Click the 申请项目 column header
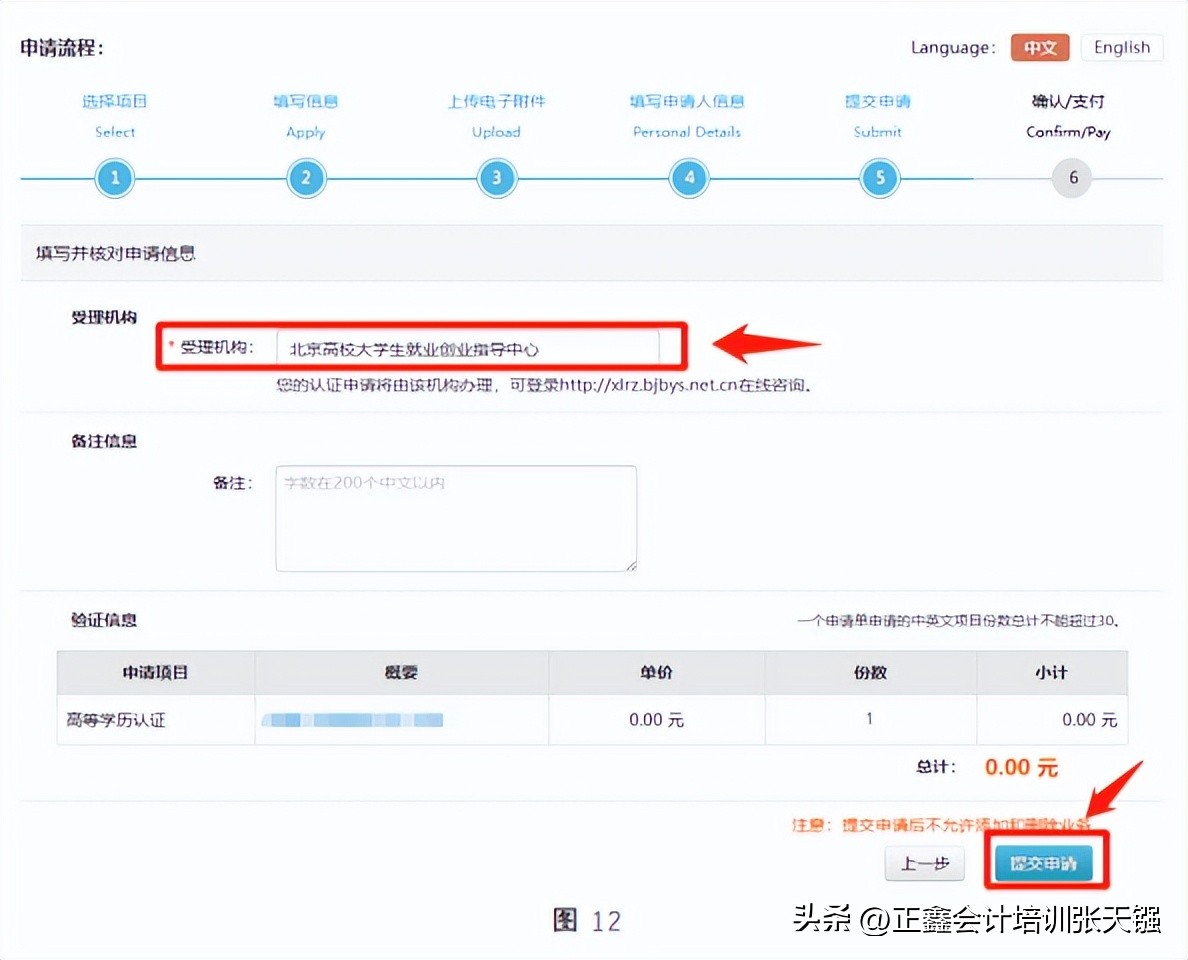The height and width of the screenshot is (960, 1188). click(x=155, y=672)
